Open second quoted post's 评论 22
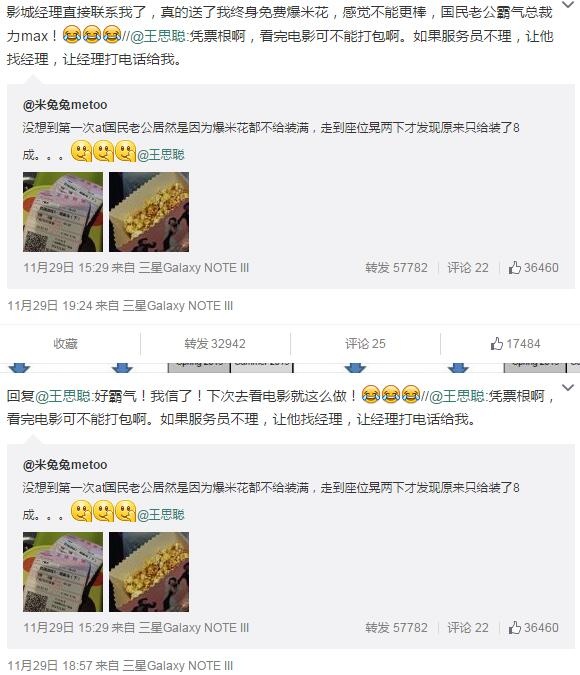This screenshot has width=580, height=675. point(468,628)
